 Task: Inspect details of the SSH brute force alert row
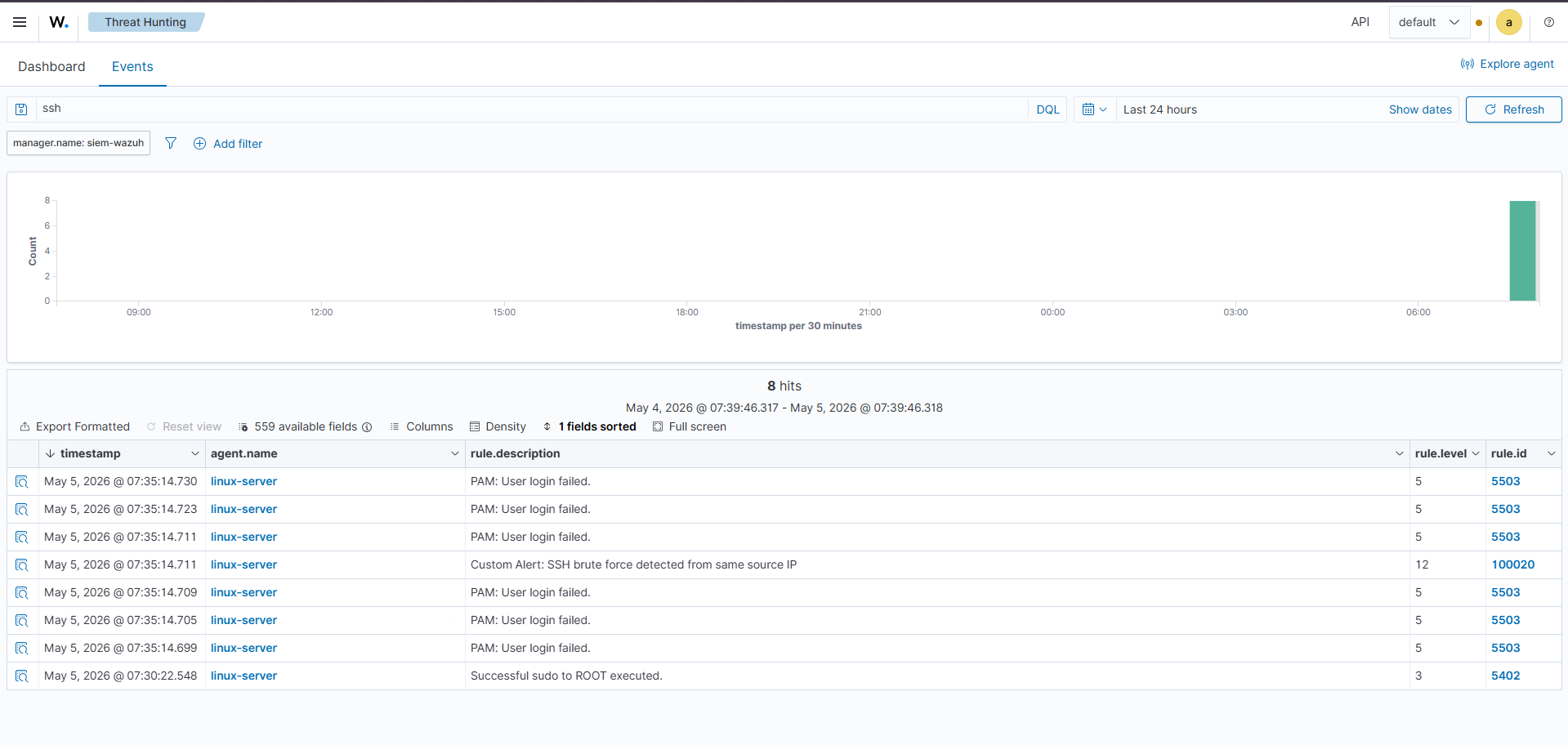click(x=22, y=564)
